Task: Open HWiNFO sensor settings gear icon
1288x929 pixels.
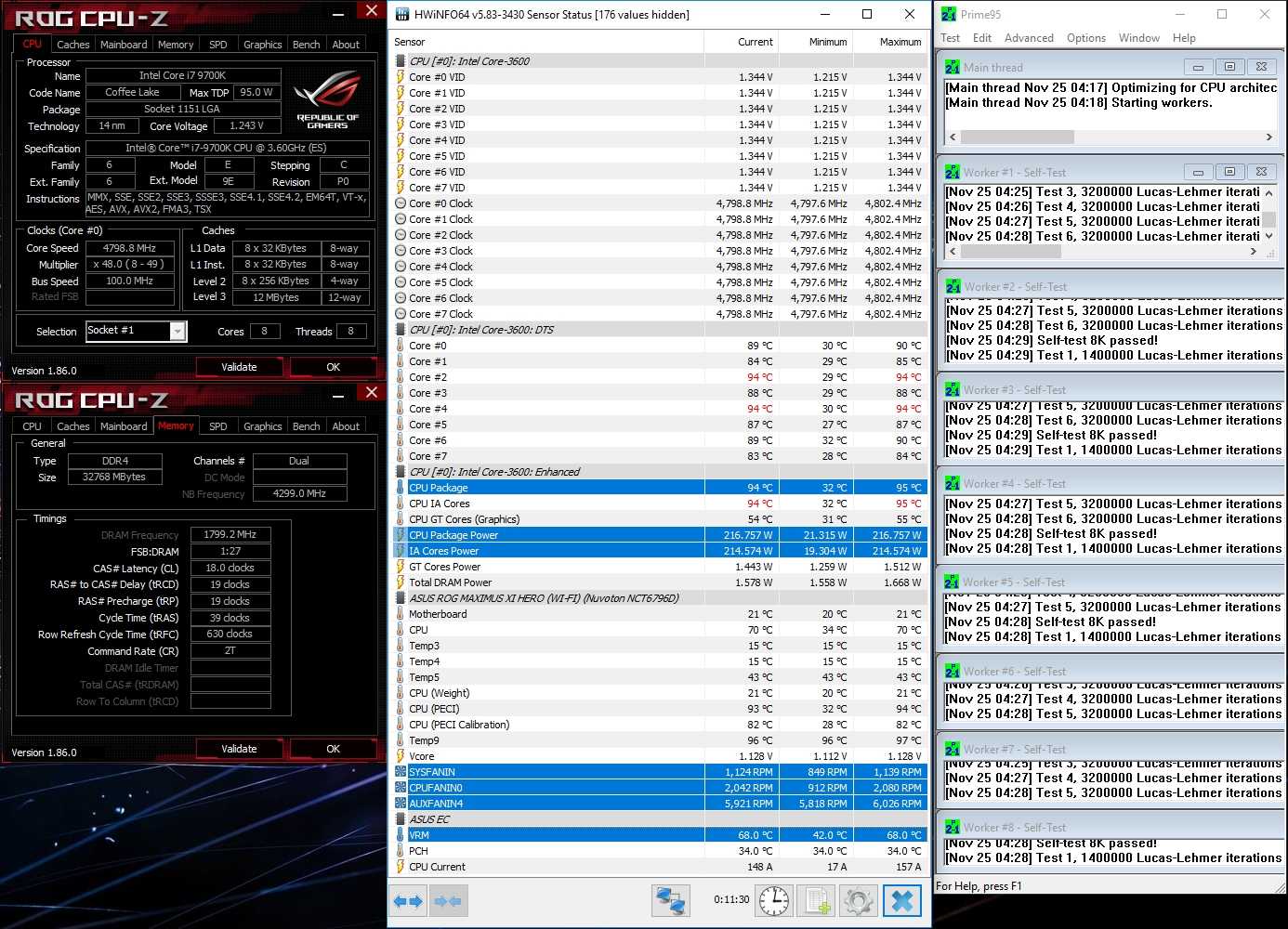Action: click(x=859, y=901)
